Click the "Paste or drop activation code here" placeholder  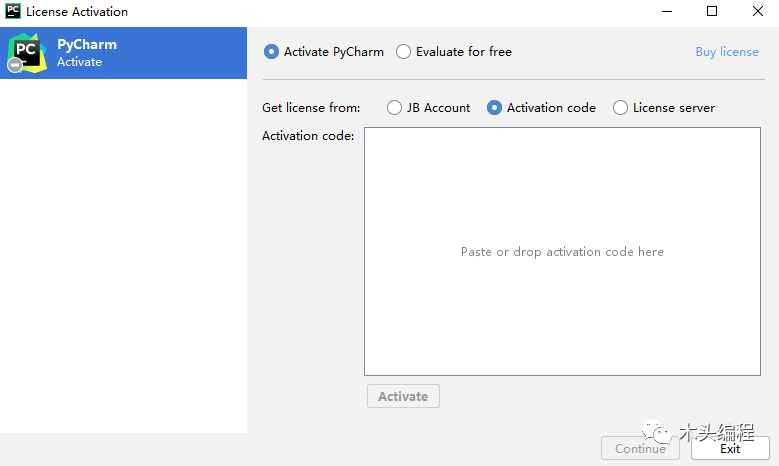click(562, 252)
